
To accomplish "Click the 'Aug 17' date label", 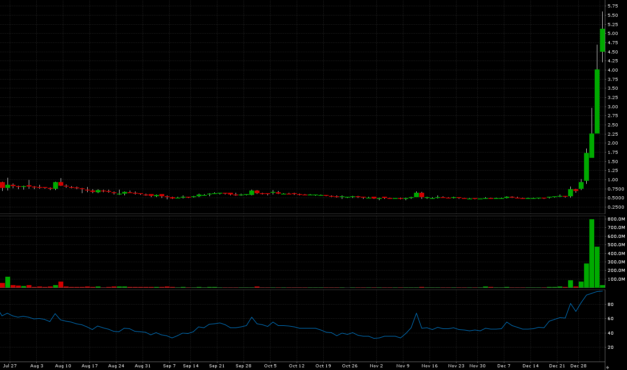I will point(90,366).
